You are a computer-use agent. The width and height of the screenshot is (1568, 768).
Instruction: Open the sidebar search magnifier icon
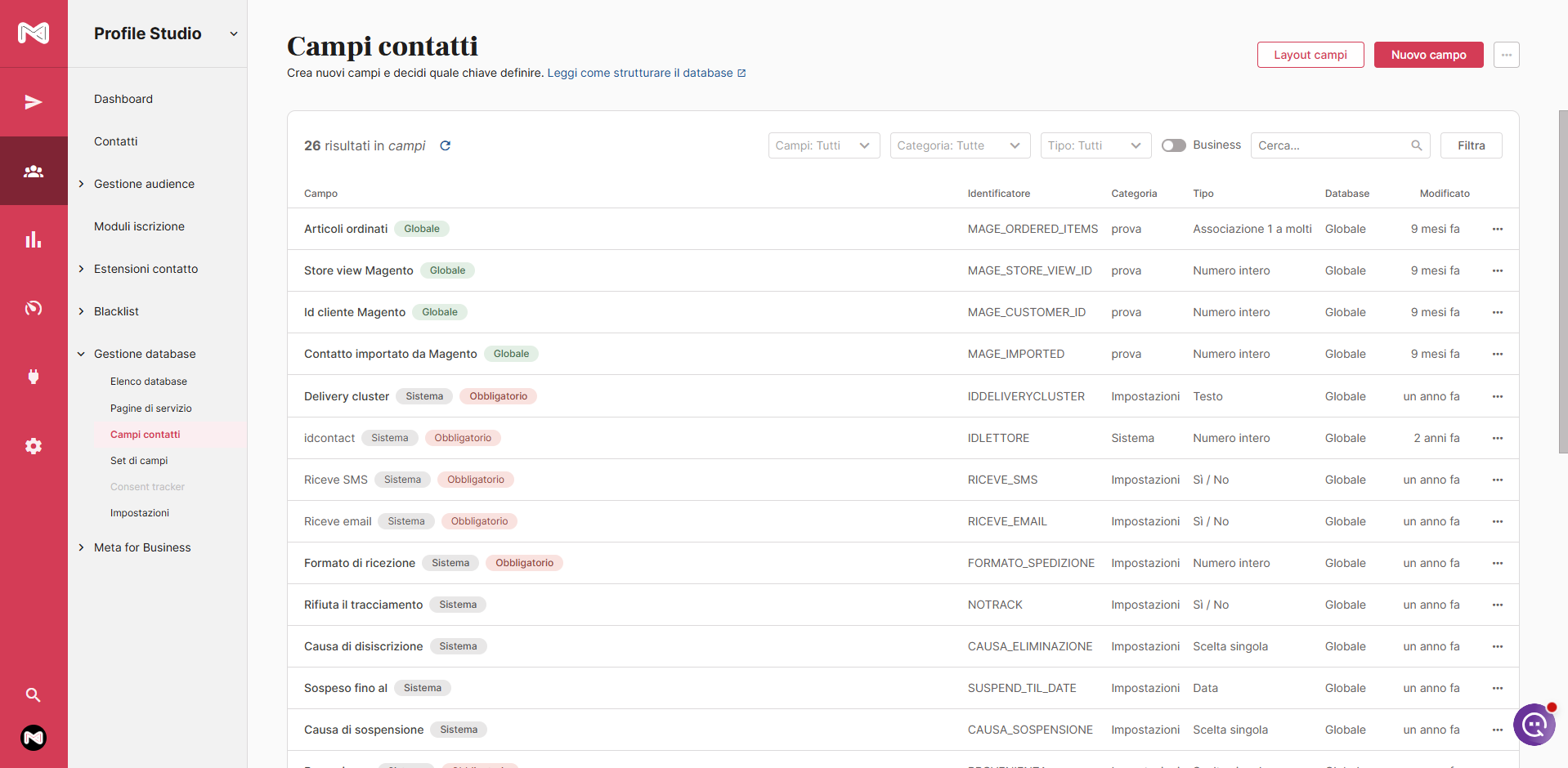pyautogui.click(x=34, y=694)
